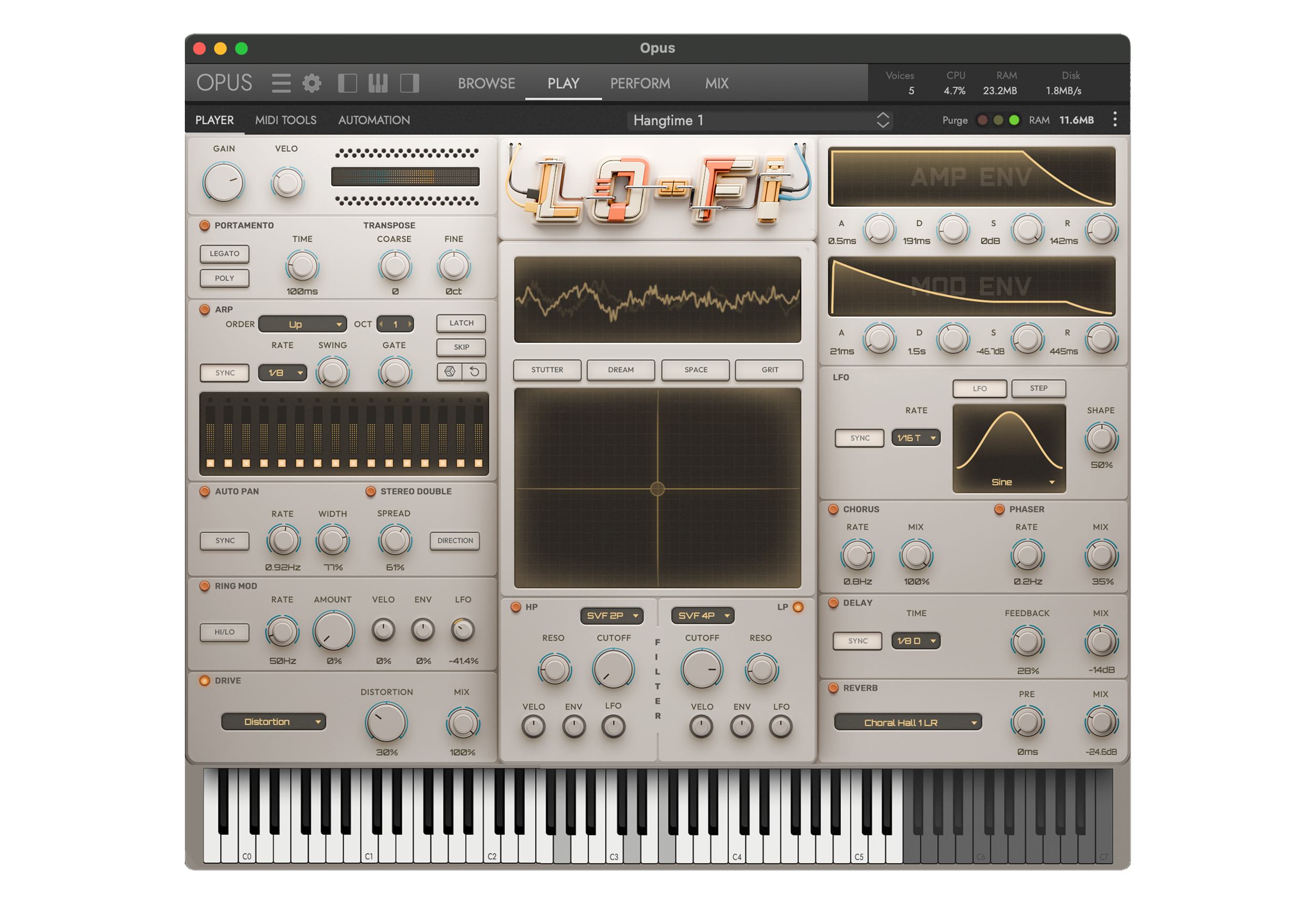Click the LFO Shape knob

point(1101,439)
